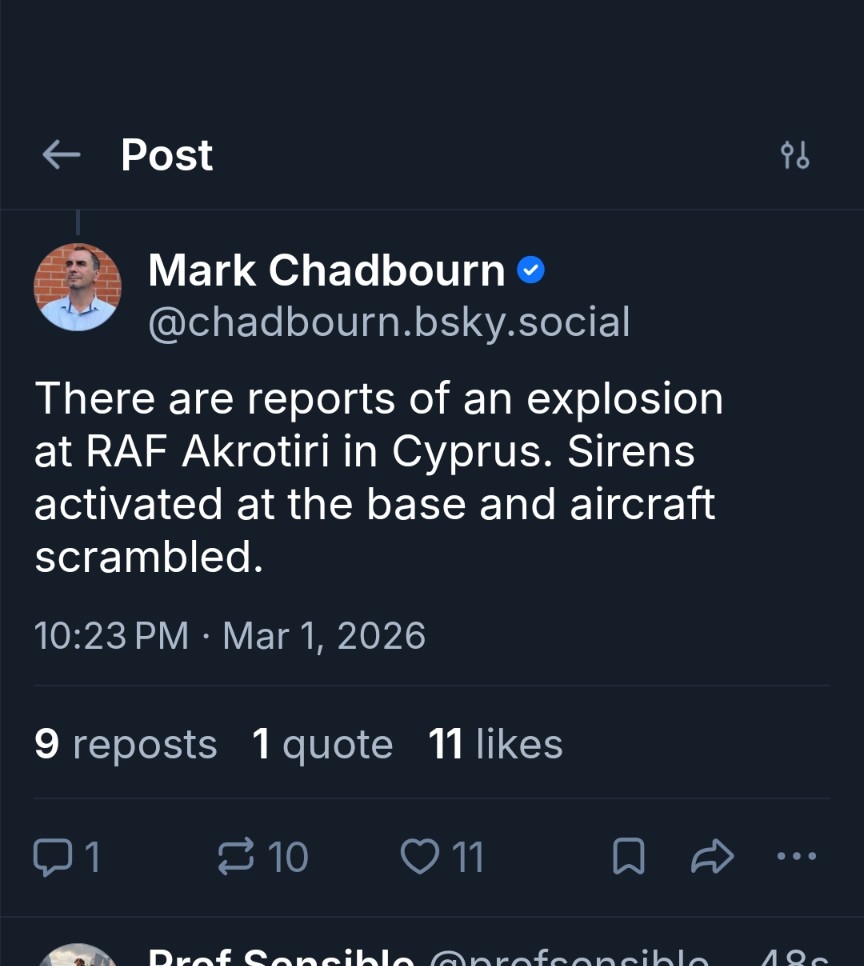Screen dimensions: 864x966
Task: Go back using the left arrow
Action: (61, 155)
